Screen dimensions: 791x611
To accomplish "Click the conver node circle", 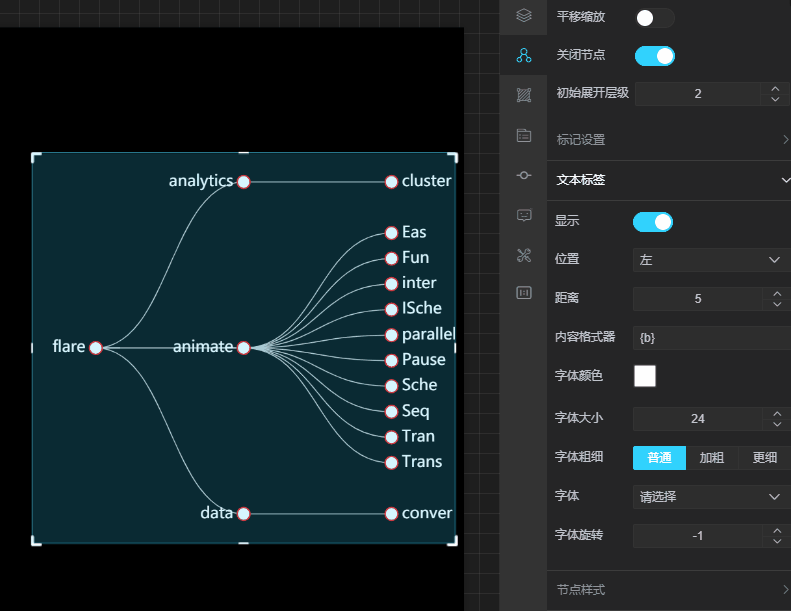I will point(391,514).
